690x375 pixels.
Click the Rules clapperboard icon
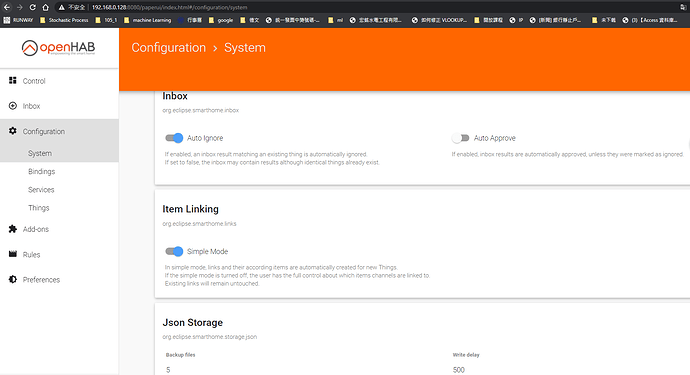click(13, 254)
